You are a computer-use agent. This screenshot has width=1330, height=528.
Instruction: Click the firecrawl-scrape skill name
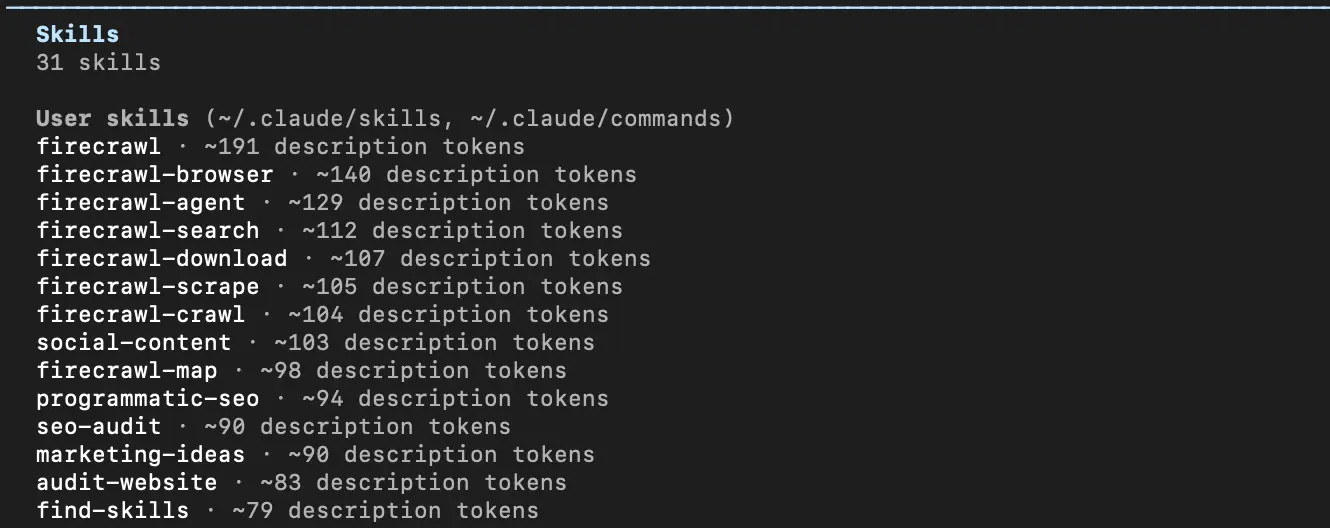pyautogui.click(x=147, y=286)
